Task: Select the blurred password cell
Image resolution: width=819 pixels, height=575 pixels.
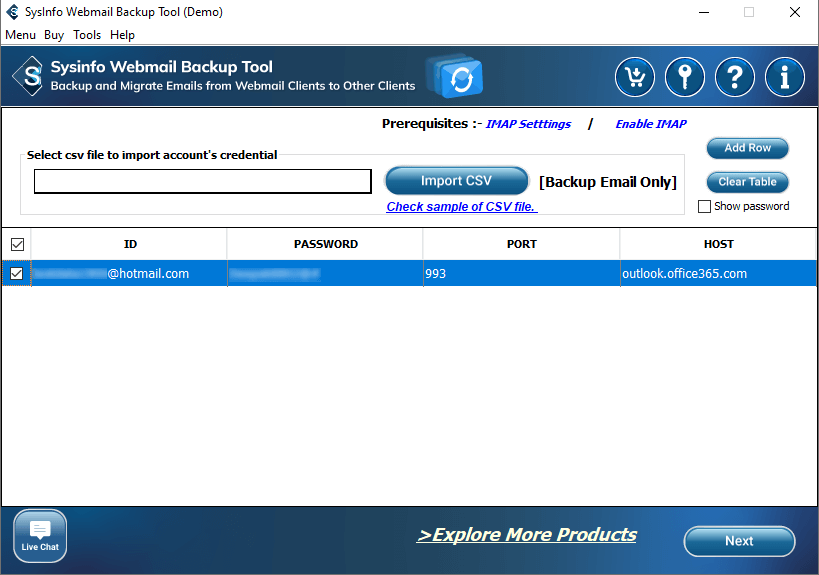Action: (325, 274)
